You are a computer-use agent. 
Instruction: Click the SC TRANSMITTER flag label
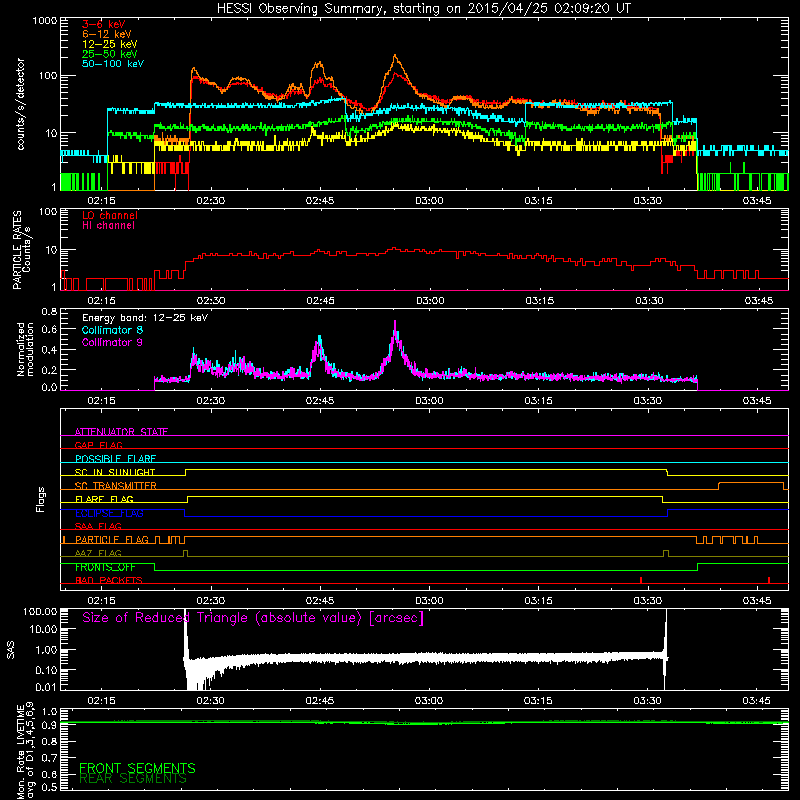point(115,486)
